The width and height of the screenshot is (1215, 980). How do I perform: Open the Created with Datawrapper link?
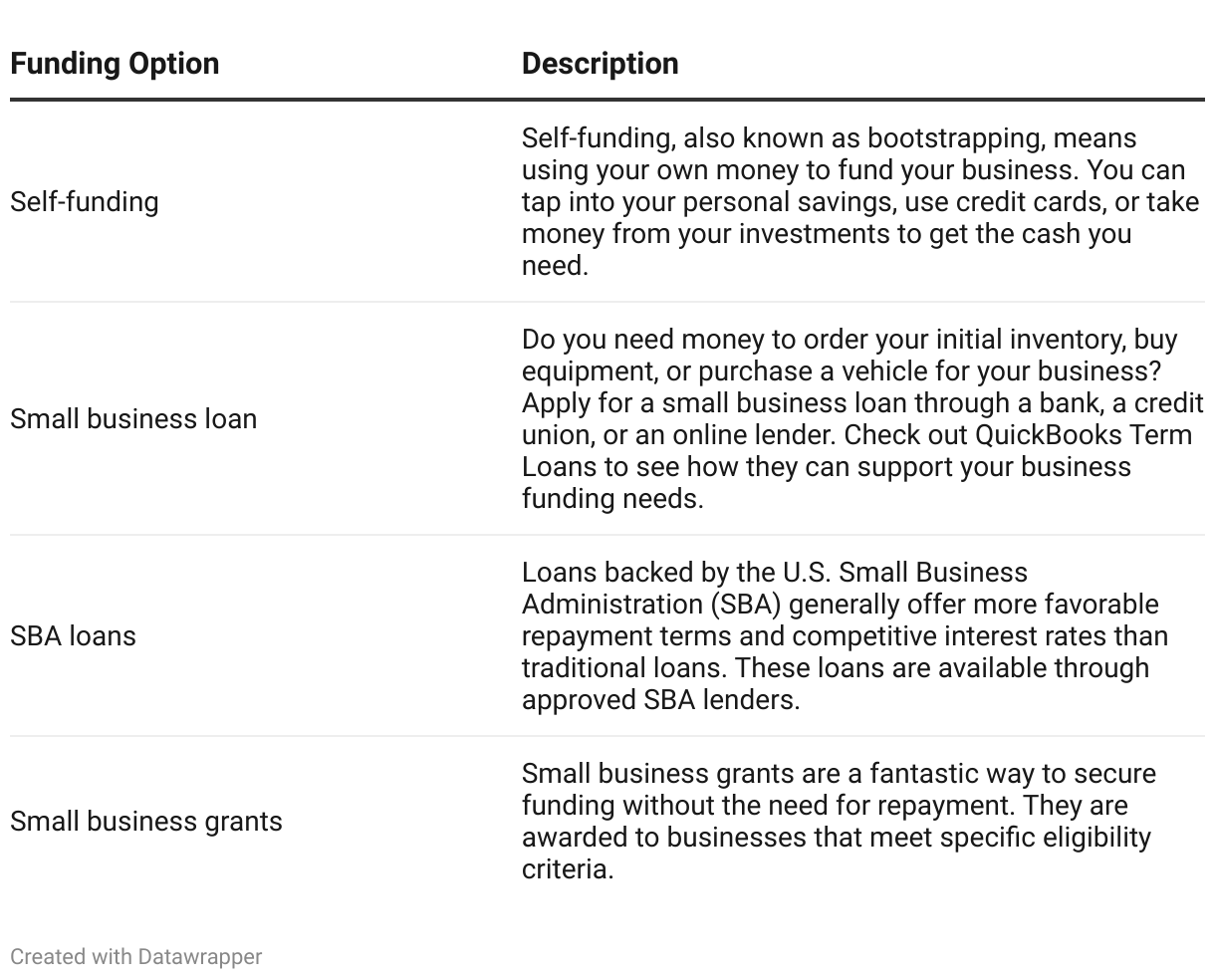(135, 957)
